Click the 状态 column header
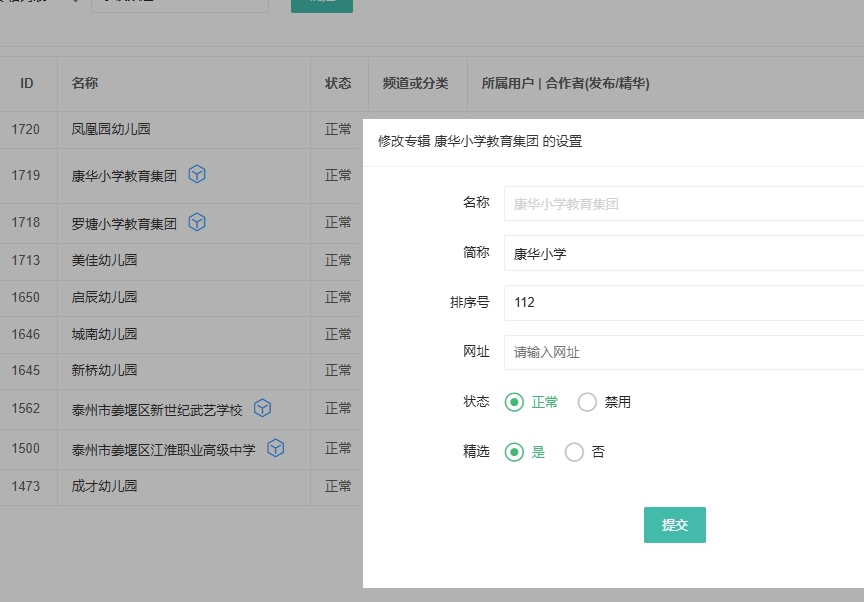Screen dimensions: 864x602 [x=338, y=83]
